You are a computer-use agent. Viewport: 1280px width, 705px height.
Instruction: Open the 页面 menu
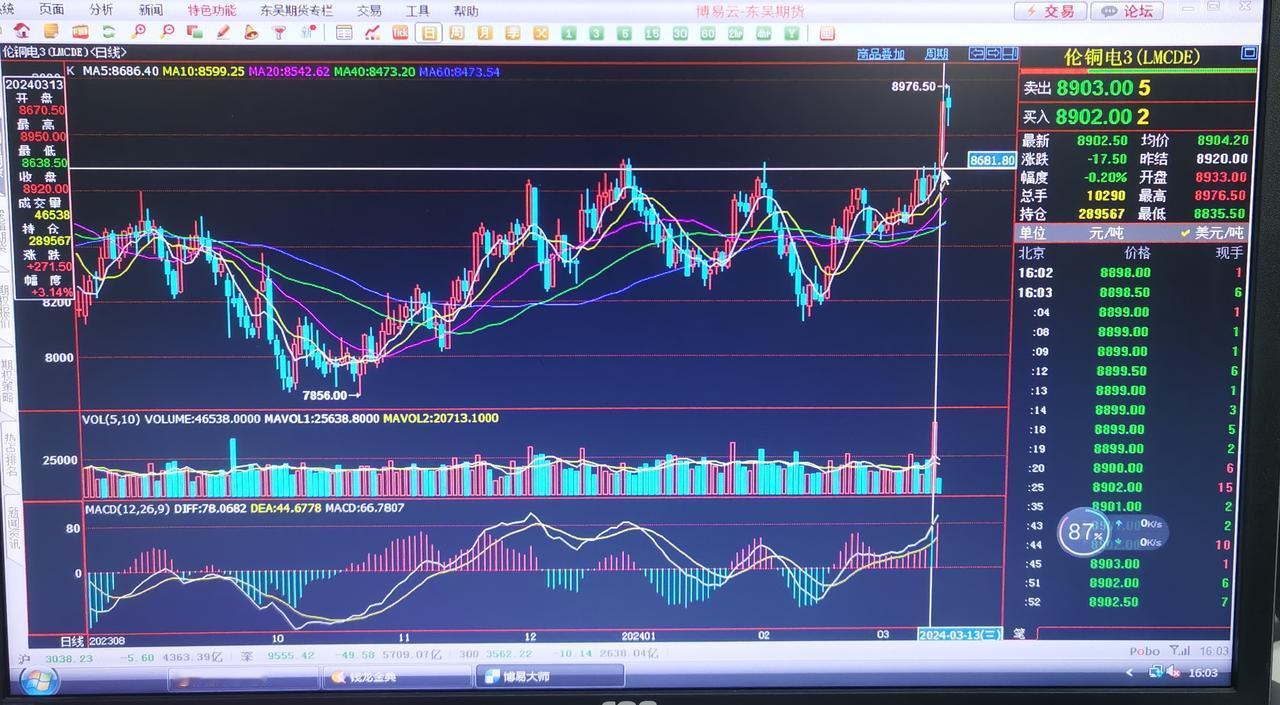51,9
